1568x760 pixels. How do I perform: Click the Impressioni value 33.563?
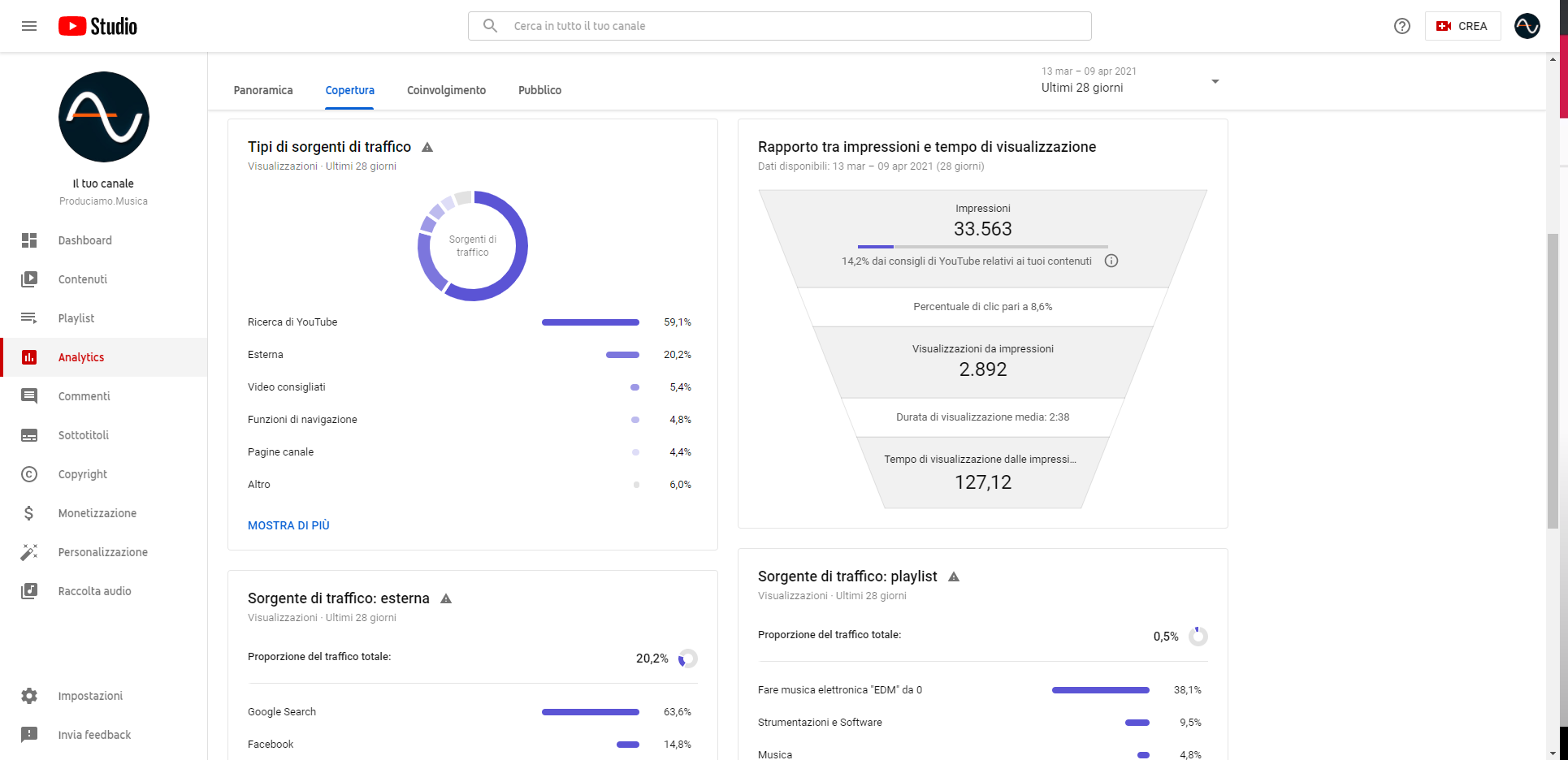coord(983,229)
